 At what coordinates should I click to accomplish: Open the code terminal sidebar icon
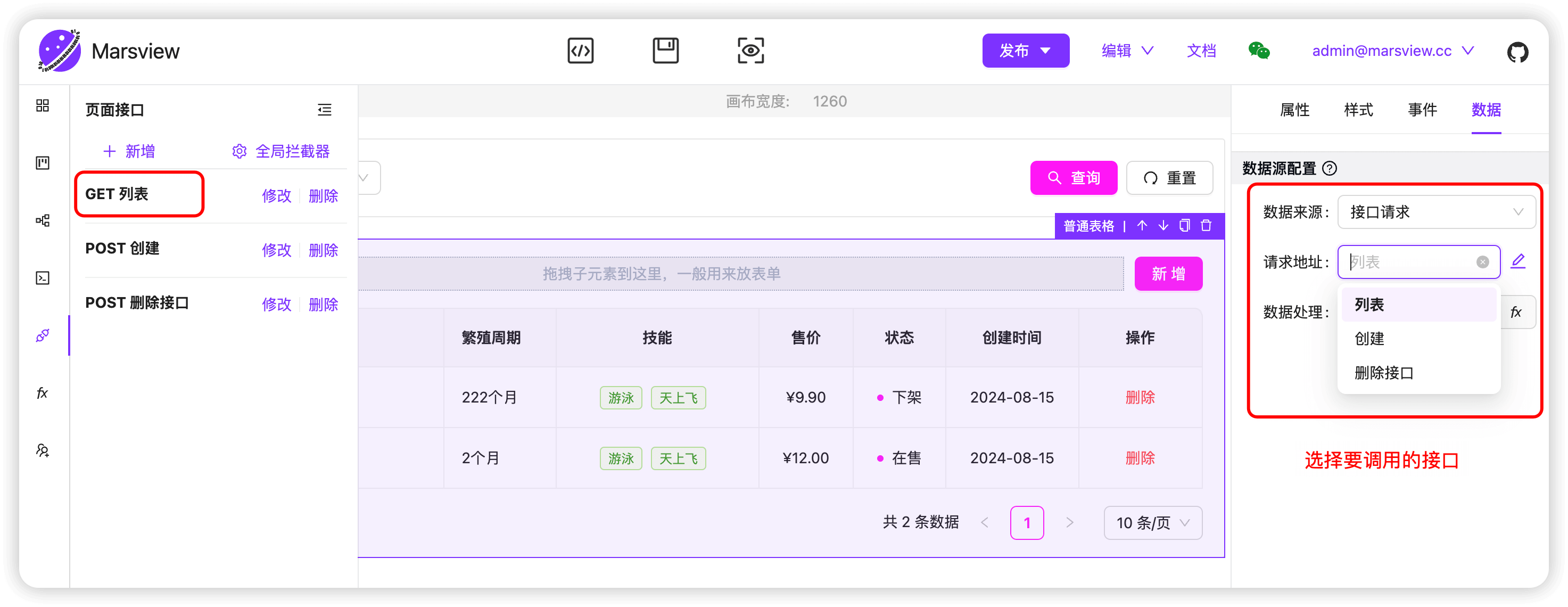[x=43, y=278]
